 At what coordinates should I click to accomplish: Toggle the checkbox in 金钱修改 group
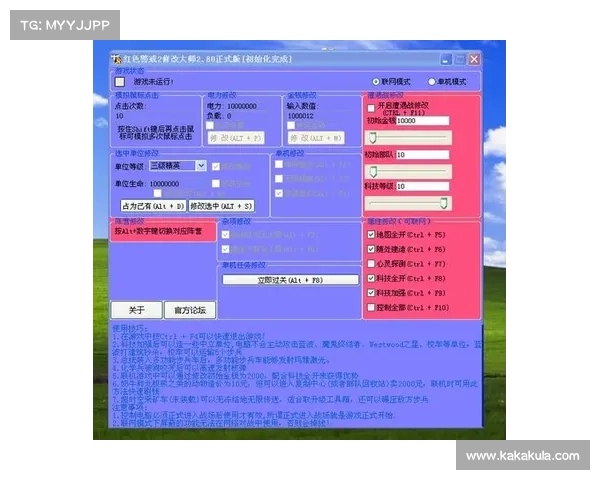point(291,126)
